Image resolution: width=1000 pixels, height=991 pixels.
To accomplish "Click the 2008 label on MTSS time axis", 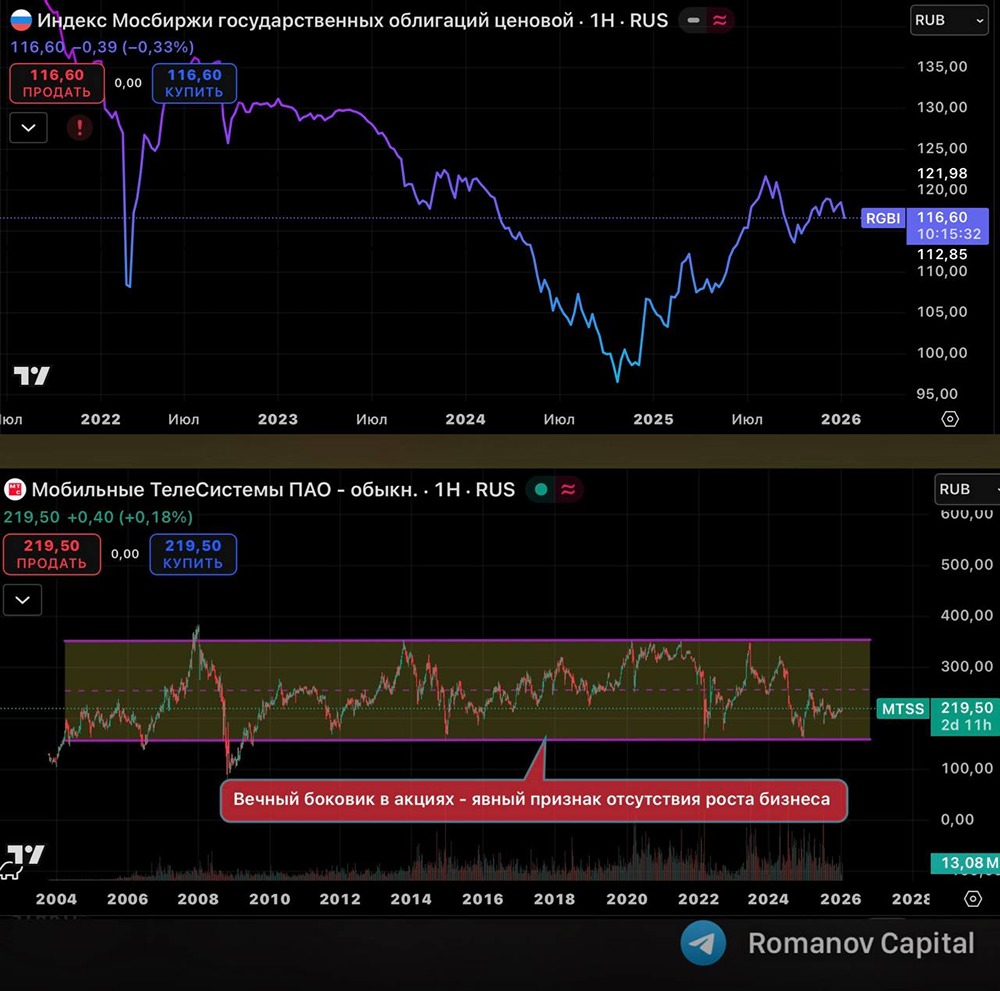I will pyautogui.click(x=198, y=899).
